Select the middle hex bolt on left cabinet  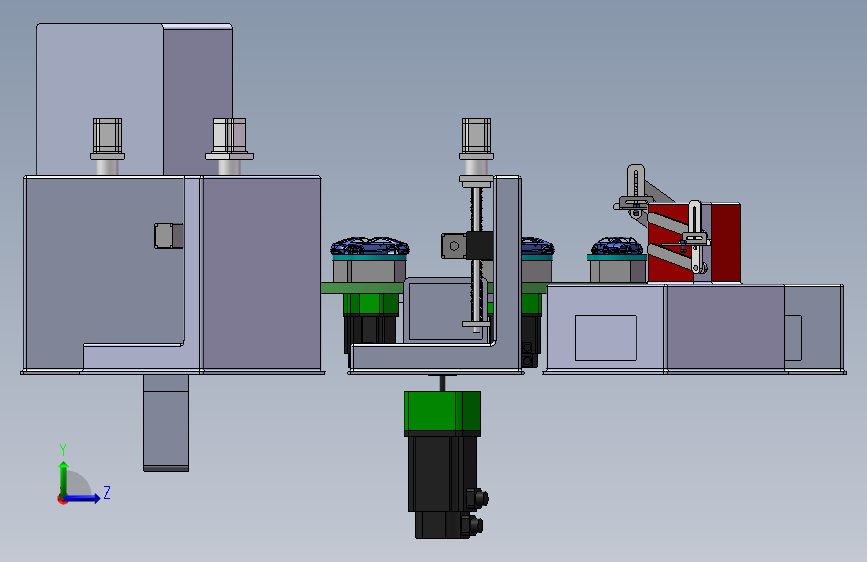click(x=229, y=138)
